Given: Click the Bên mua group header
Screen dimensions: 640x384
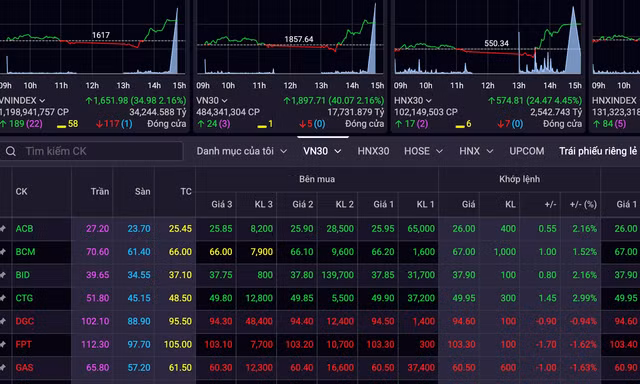Looking at the screenshot, I should pyautogui.click(x=317, y=179).
